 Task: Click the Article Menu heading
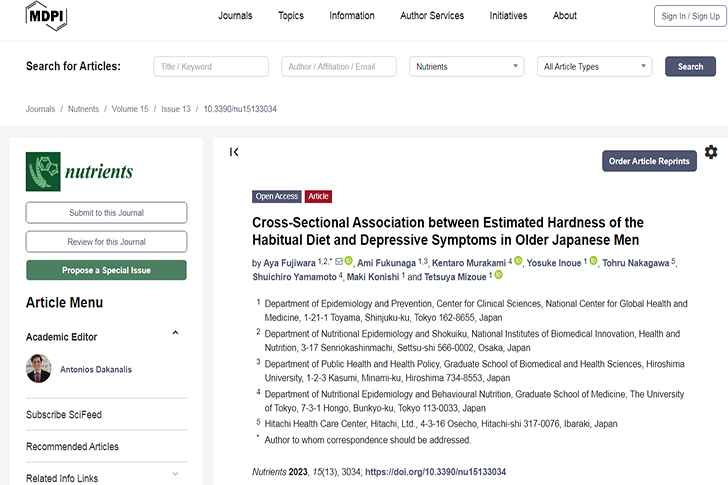[x=65, y=303]
